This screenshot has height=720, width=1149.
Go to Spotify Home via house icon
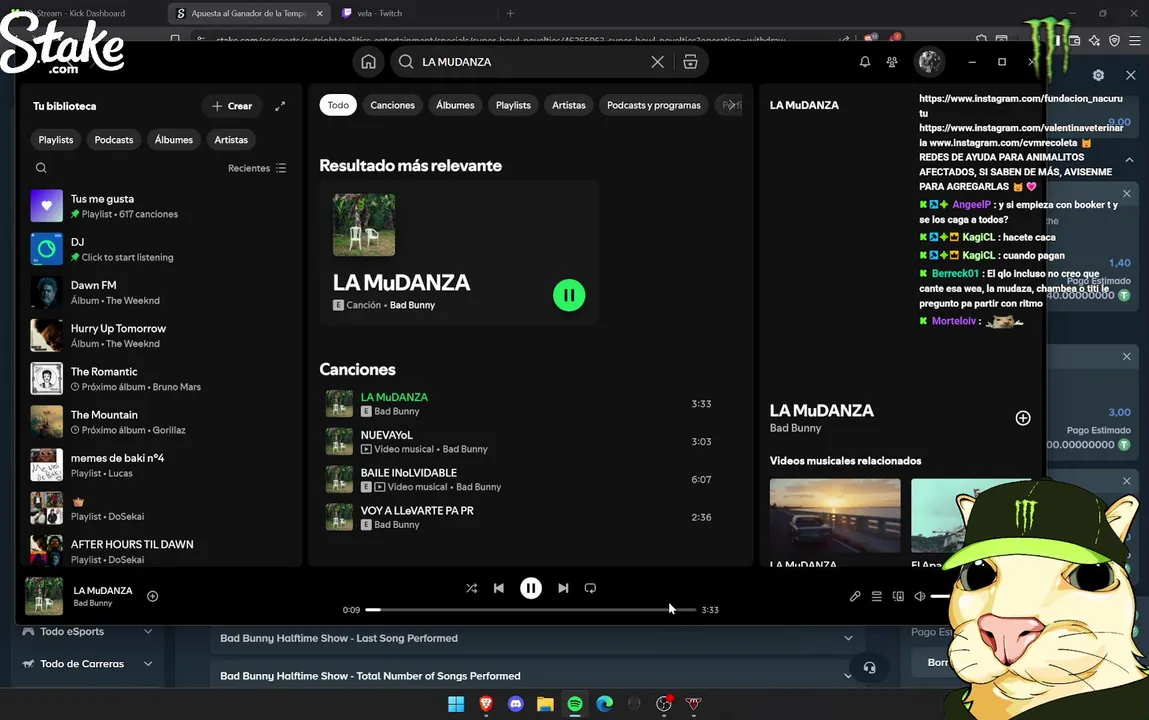coord(368,62)
